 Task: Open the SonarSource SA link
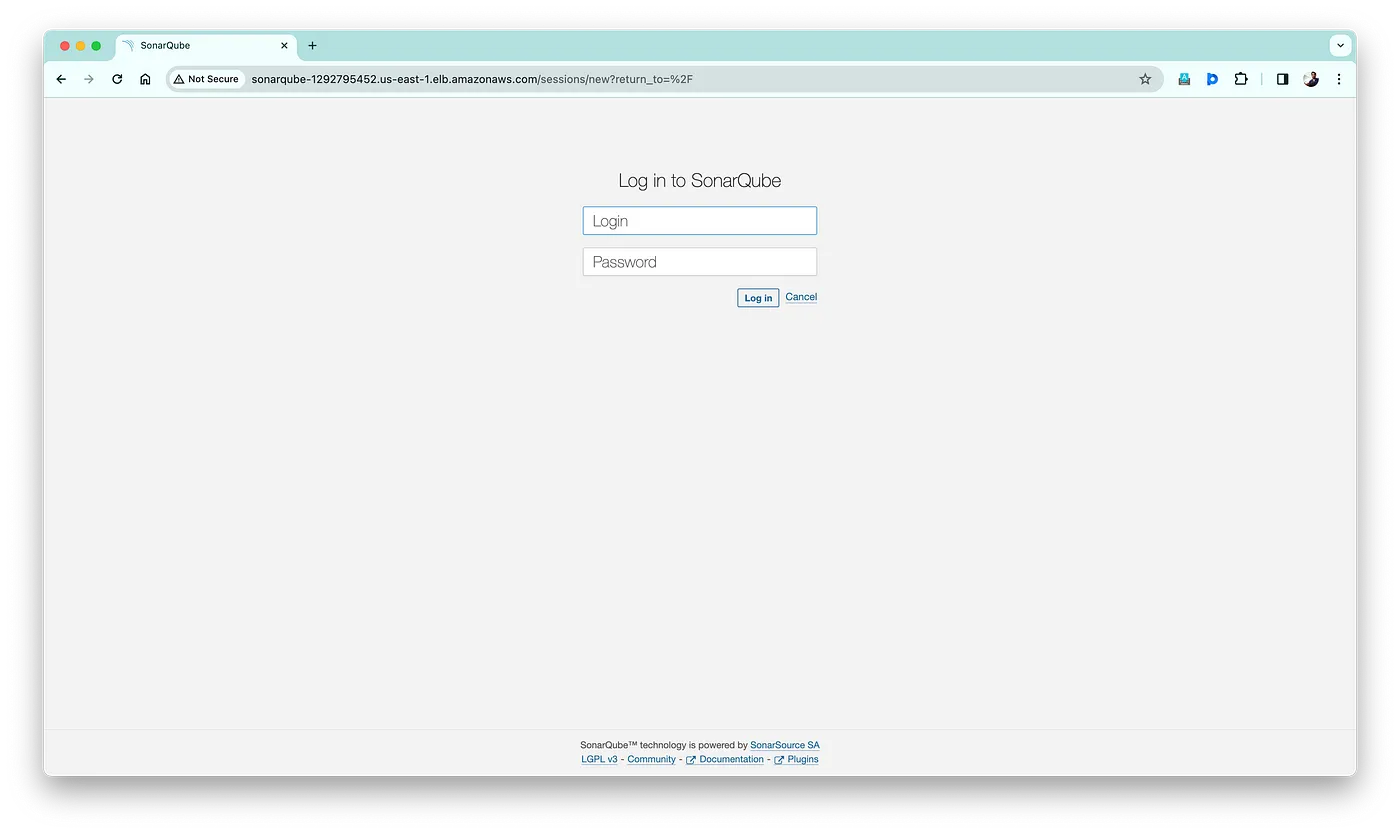[785, 745]
